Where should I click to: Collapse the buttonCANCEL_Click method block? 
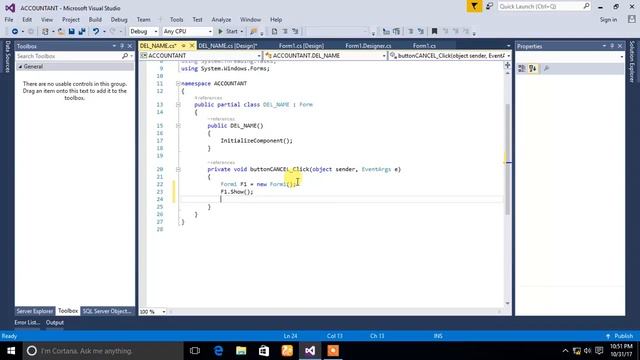pos(178,169)
